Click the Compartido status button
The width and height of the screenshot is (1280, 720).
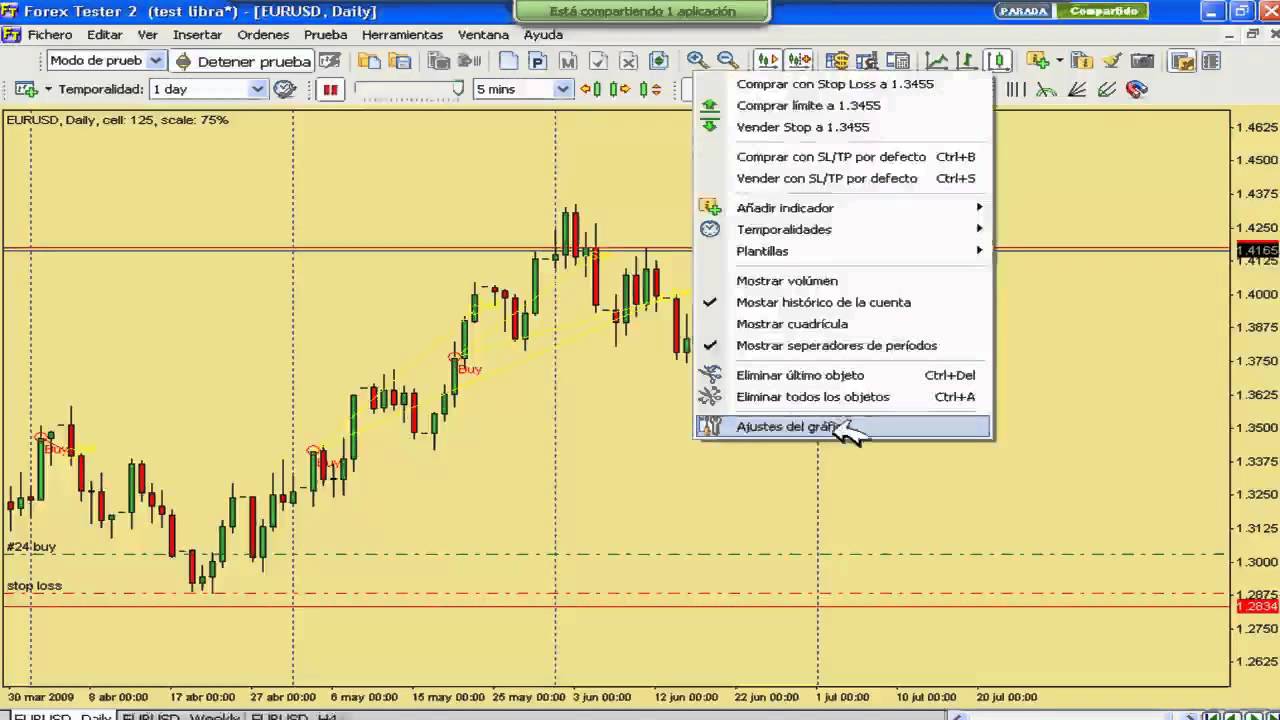pyautogui.click(x=1103, y=11)
